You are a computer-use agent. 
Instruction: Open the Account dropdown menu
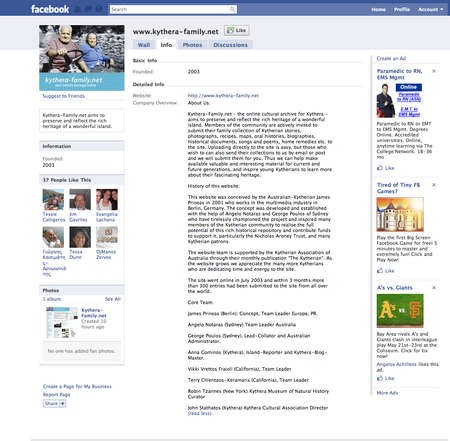click(x=431, y=9)
